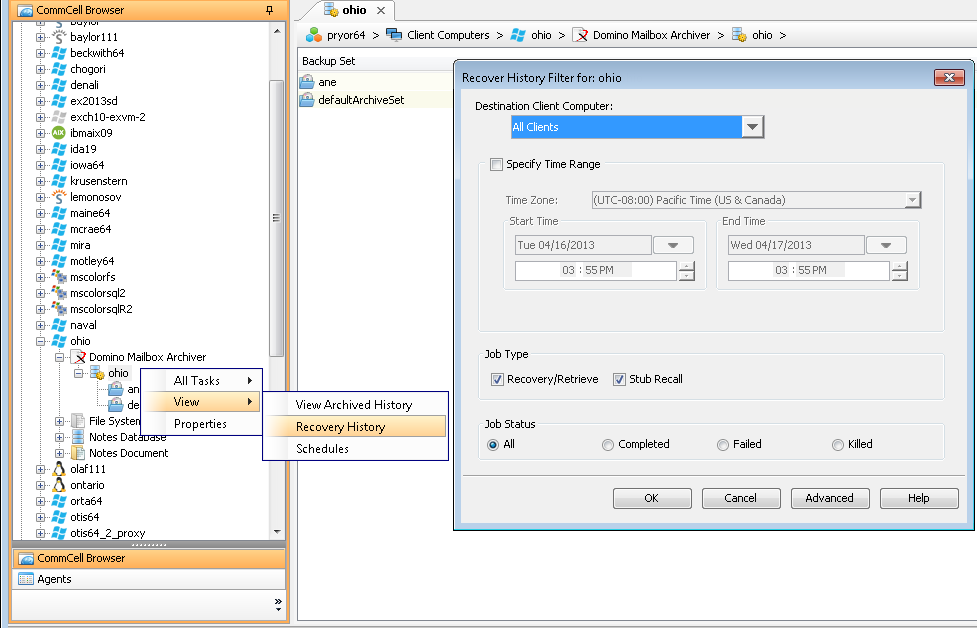Select the Completed job status radio
This screenshot has width=977, height=628.
click(608, 445)
